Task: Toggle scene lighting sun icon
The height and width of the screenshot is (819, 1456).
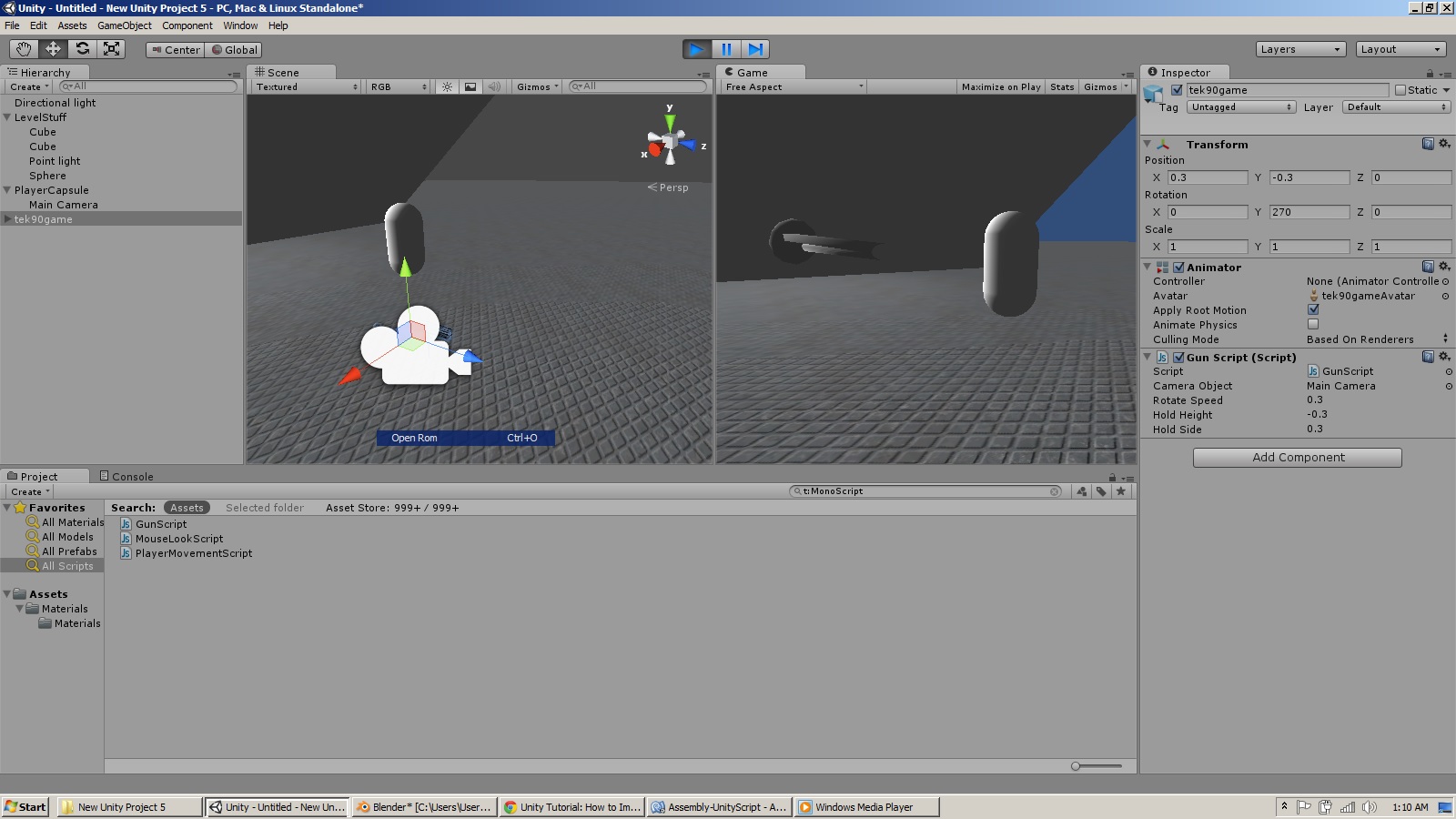Action: pos(447,86)
